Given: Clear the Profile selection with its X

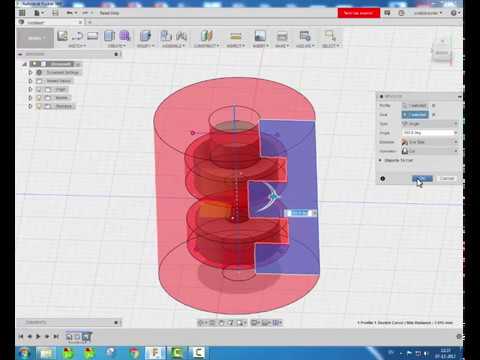Looking at the screenshot, I should point(434,106).
